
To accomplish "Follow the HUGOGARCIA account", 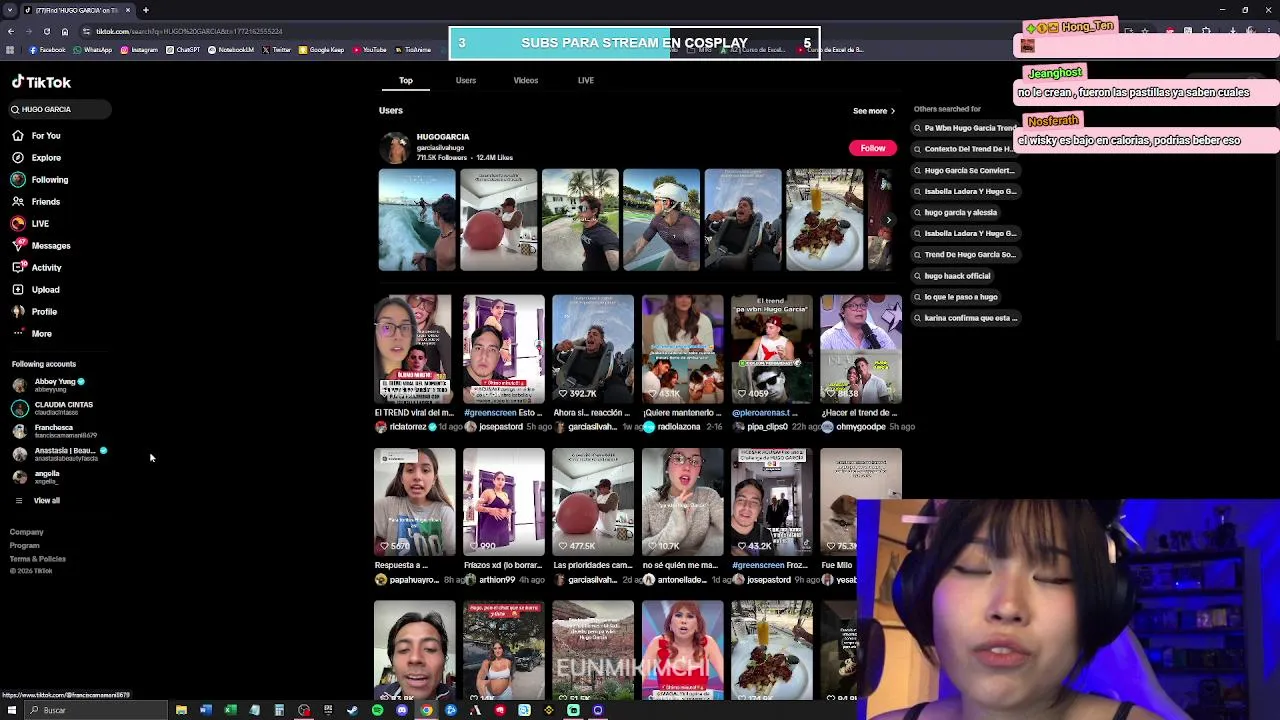I will point(872,148).
